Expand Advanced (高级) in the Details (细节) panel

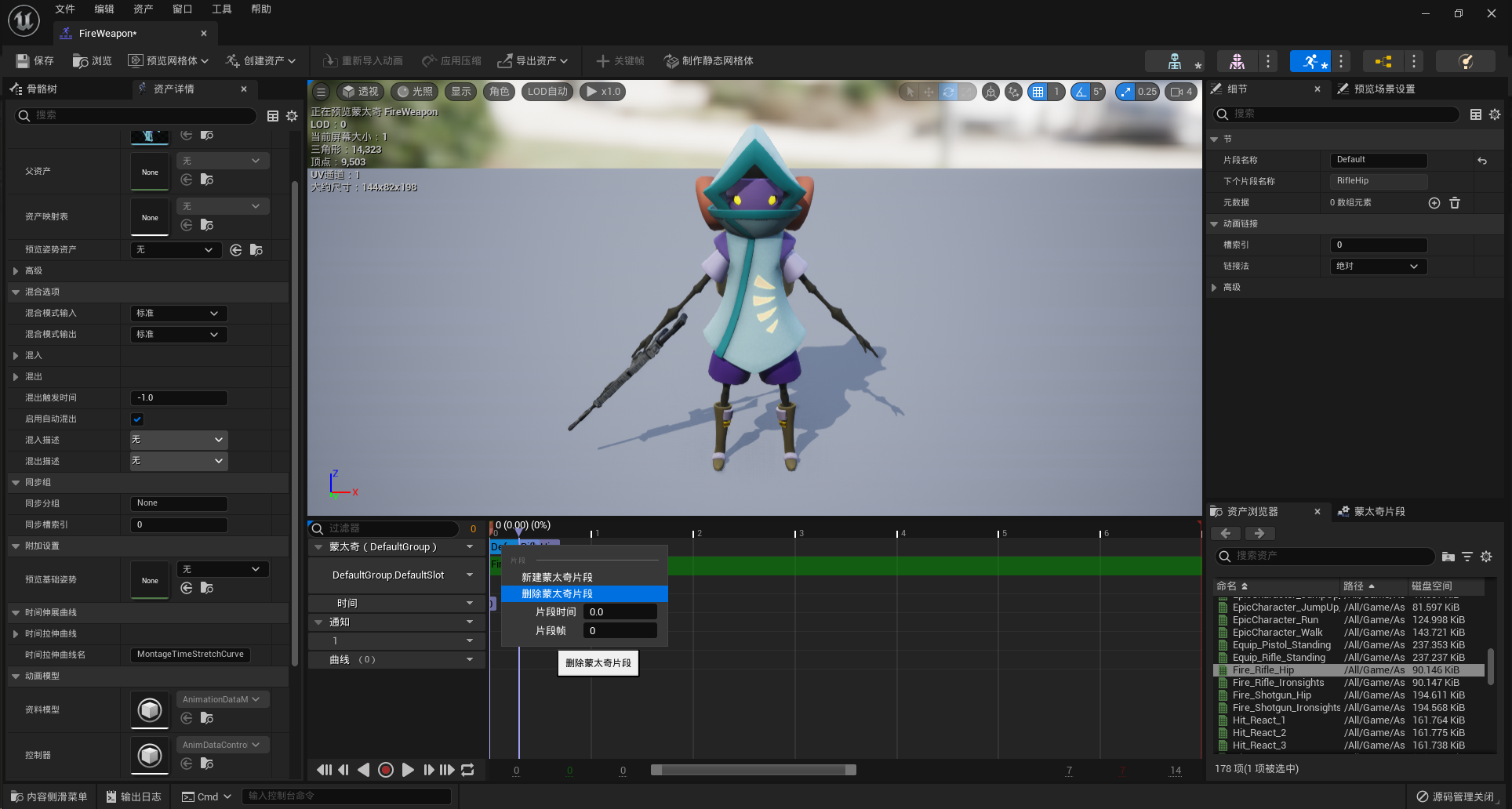click(1215, 288)
